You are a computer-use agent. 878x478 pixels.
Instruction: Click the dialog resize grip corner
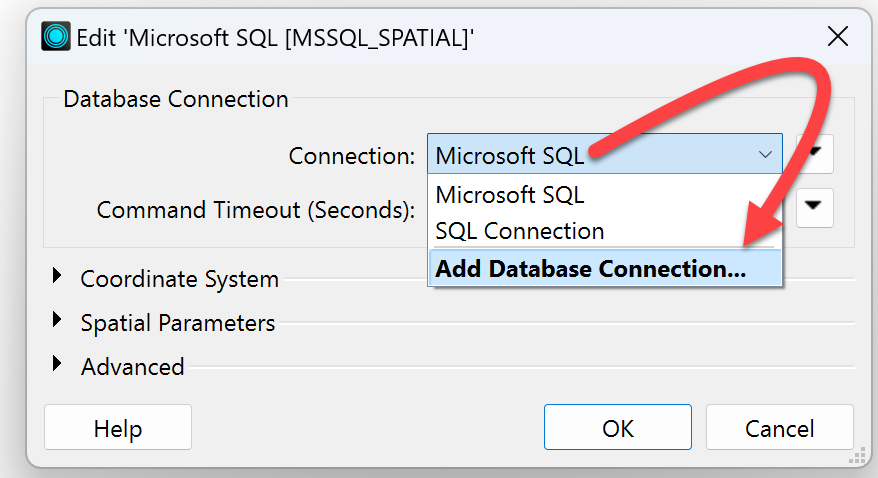[x=857, y=456]
